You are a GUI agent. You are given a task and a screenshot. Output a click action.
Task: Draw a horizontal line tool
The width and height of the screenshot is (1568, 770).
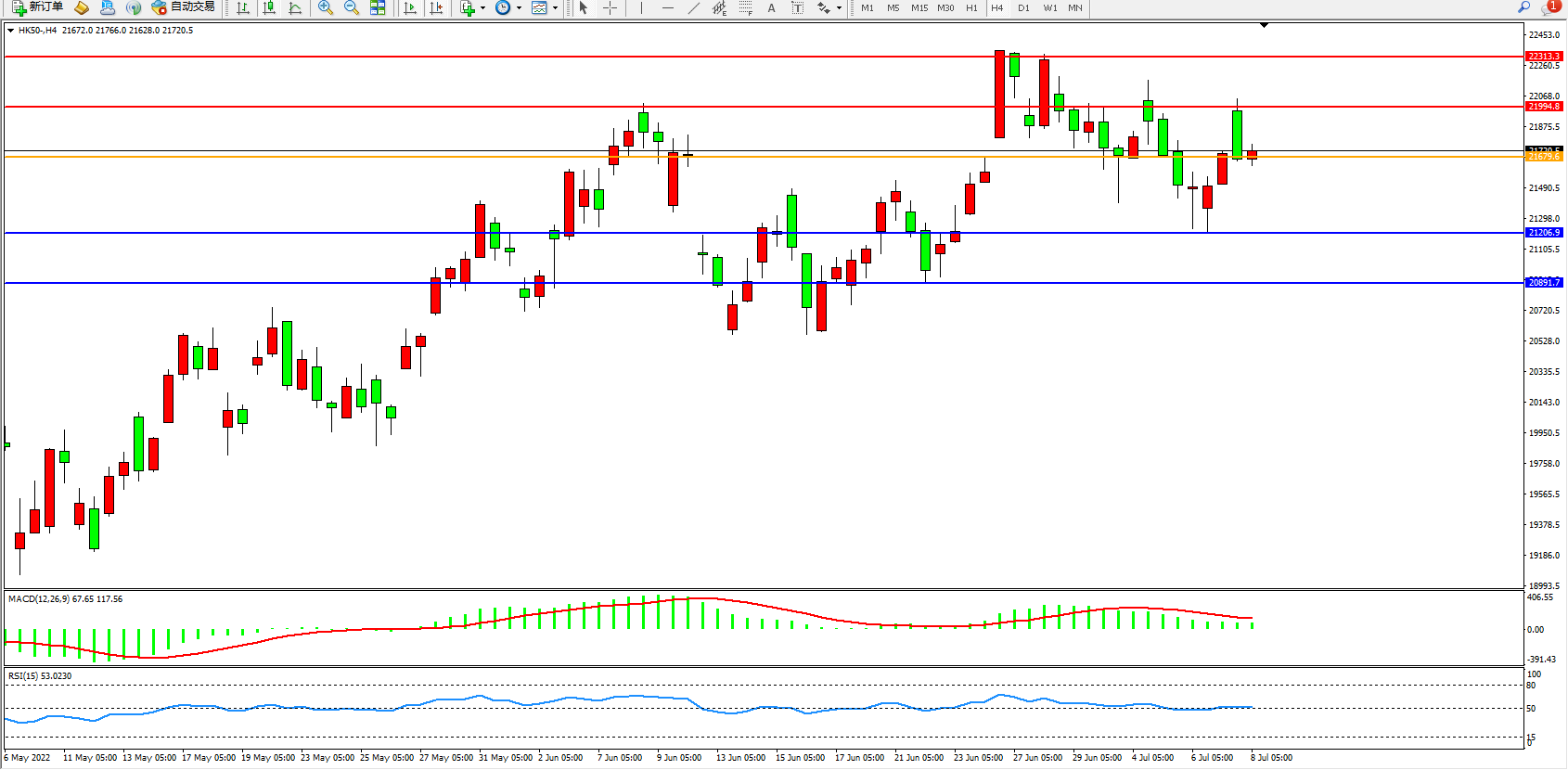667,7
